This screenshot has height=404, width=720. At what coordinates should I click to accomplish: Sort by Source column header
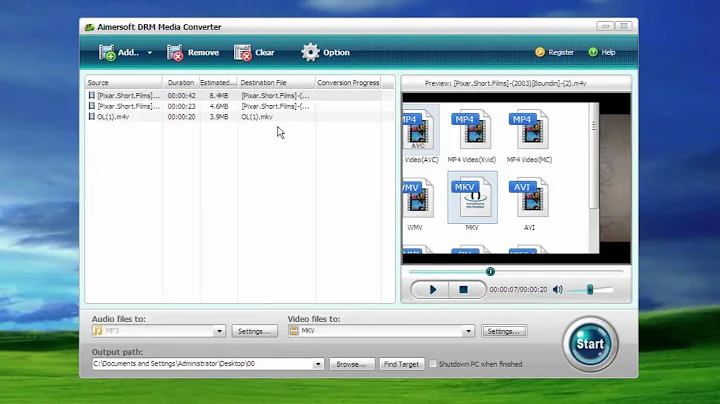click(x=124, y=83)
